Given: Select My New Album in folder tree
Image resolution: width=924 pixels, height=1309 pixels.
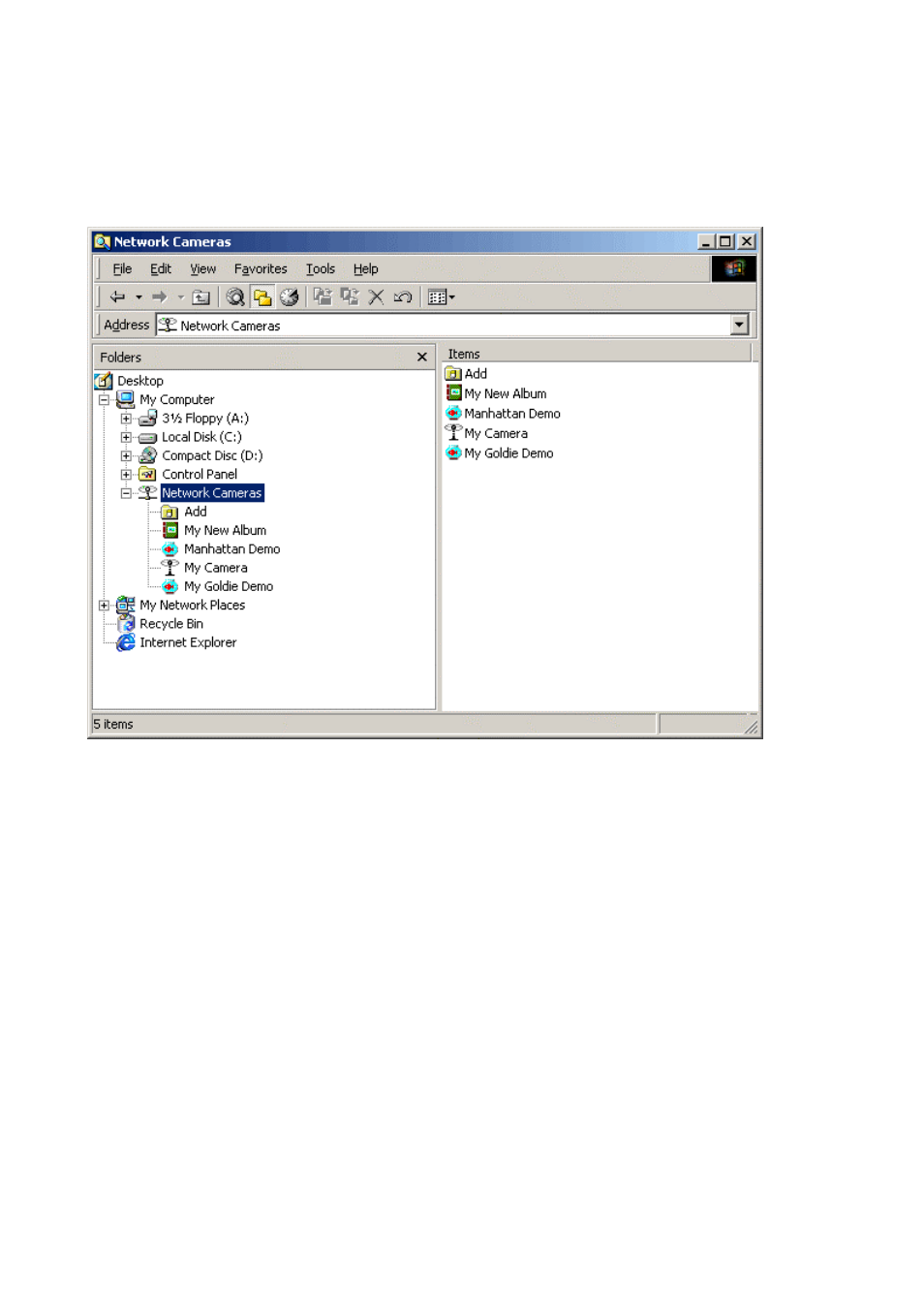Looking at the screenshot, I should point(225,531).
